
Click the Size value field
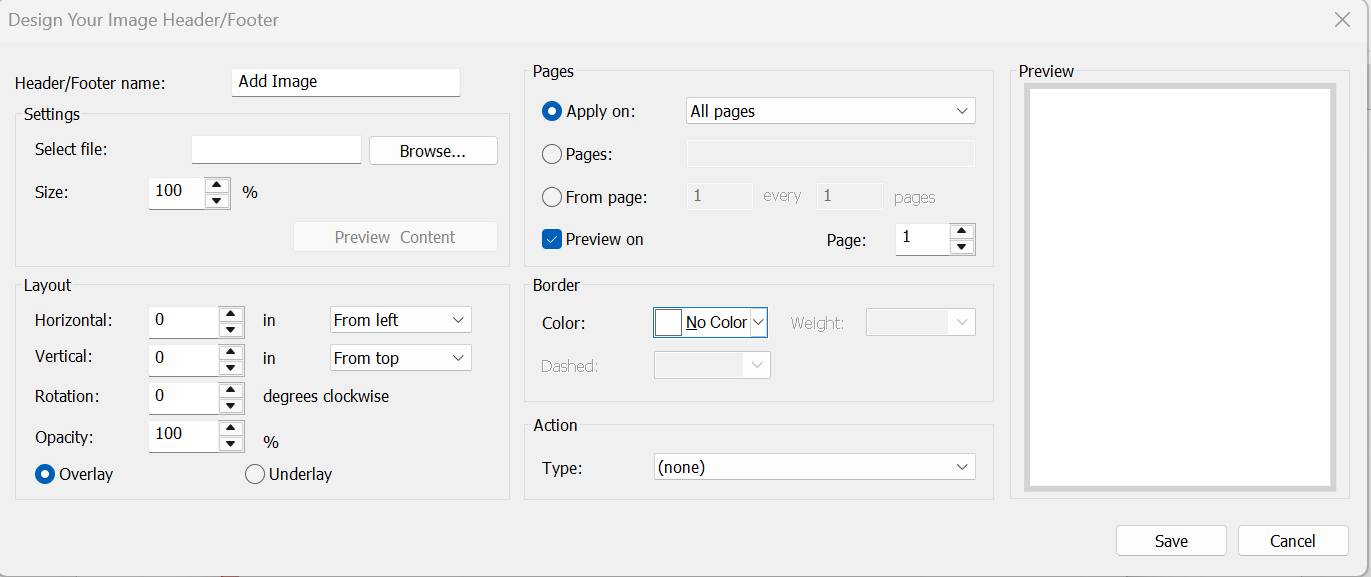(x=177, y=192)
